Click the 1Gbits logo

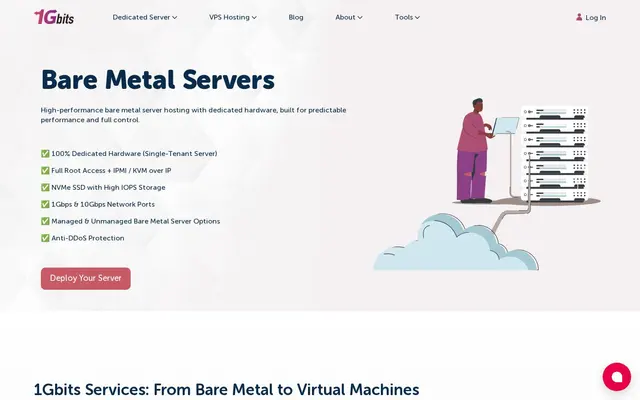tap(54, 17)
